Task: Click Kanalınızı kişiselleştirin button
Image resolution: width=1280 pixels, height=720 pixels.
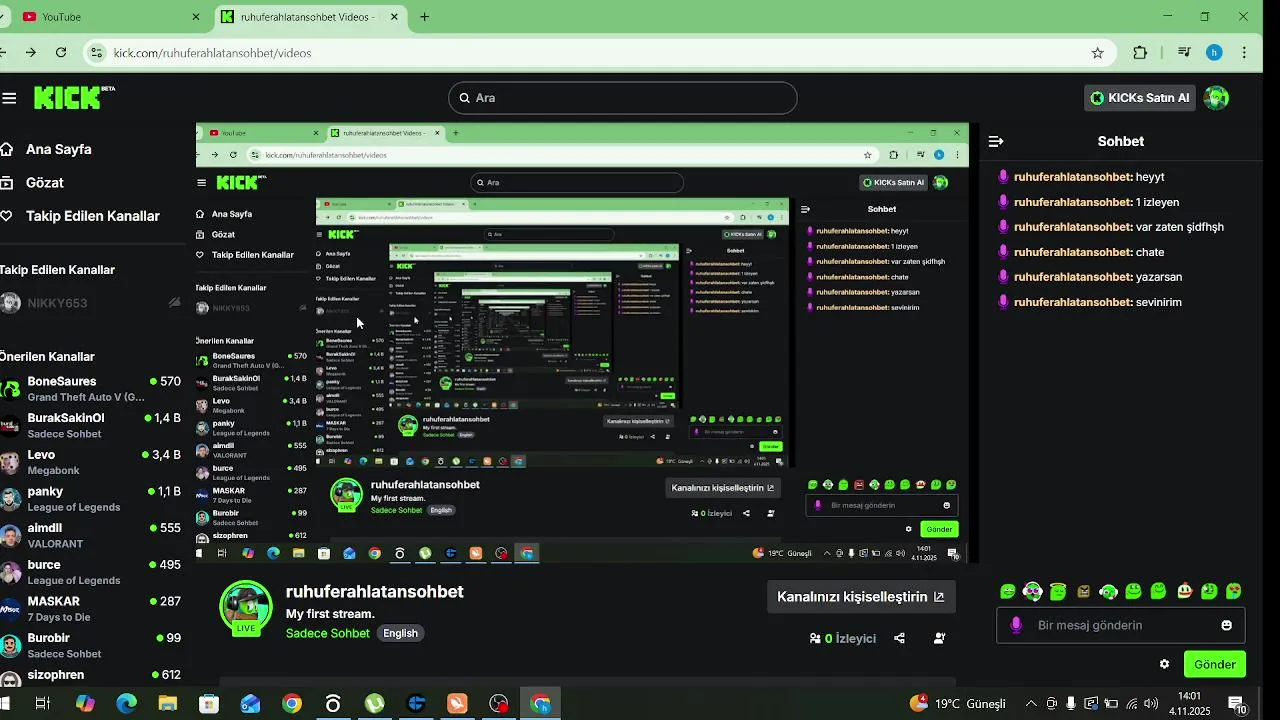Action: (x=861, y=597)
